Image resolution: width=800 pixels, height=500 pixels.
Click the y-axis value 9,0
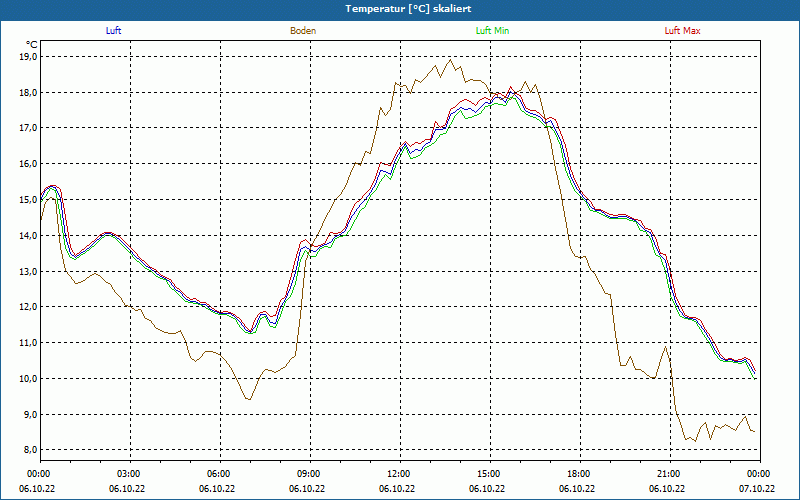(31, 414)
